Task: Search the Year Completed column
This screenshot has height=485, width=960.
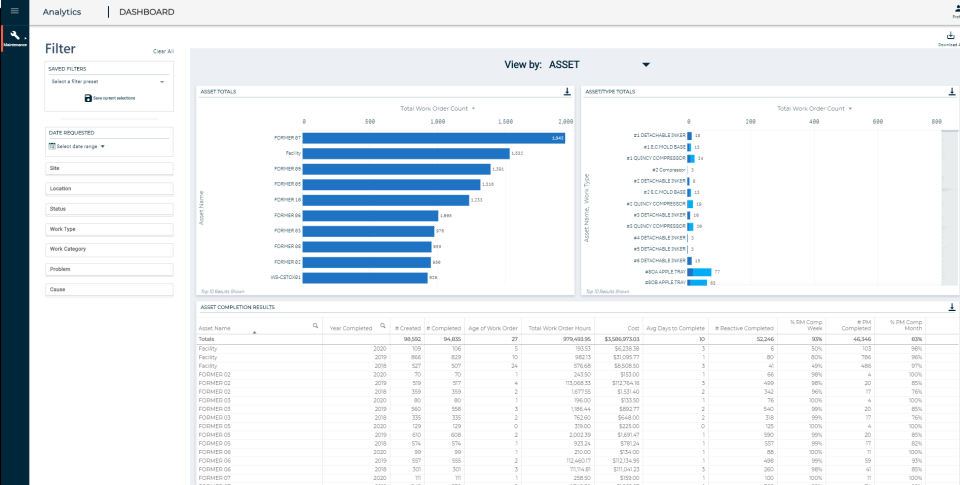Action: pos(383,326)
